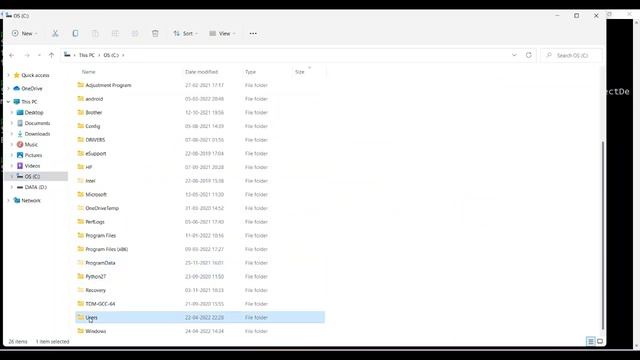Open the View dropdown menu
The image size is (640, 360).
click(x=222, y=33)
